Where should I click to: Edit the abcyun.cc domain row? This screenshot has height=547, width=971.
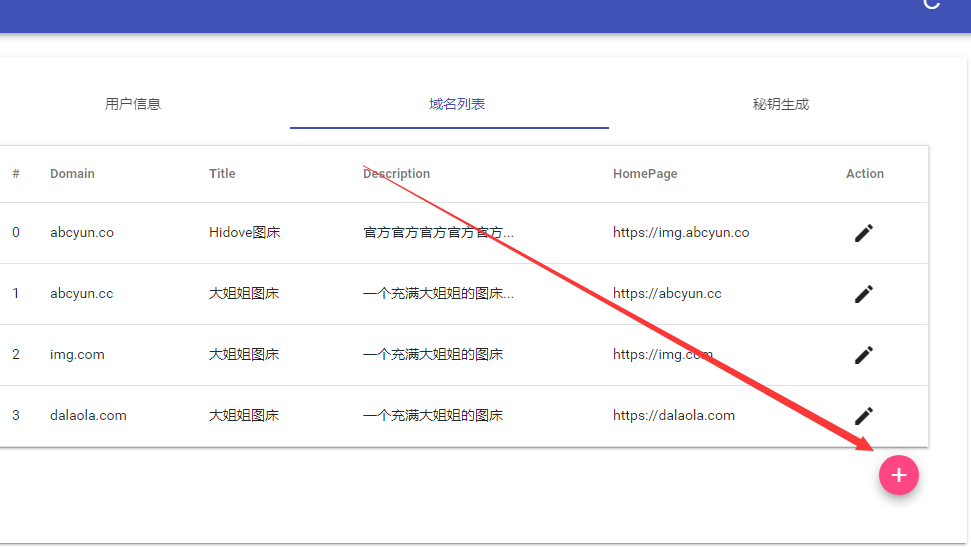pos(864,294)
